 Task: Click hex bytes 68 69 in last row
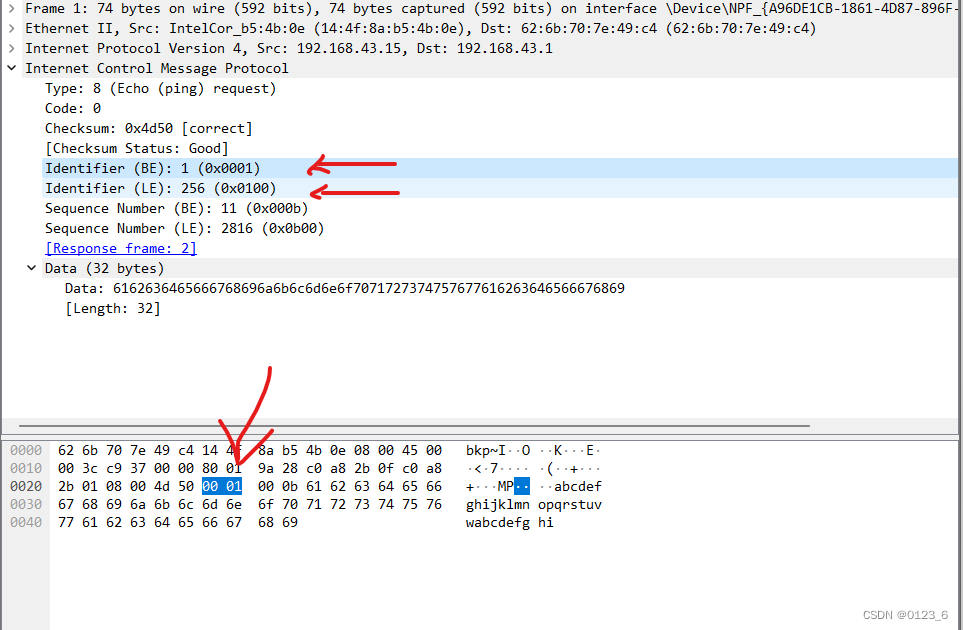pos(278,522)
